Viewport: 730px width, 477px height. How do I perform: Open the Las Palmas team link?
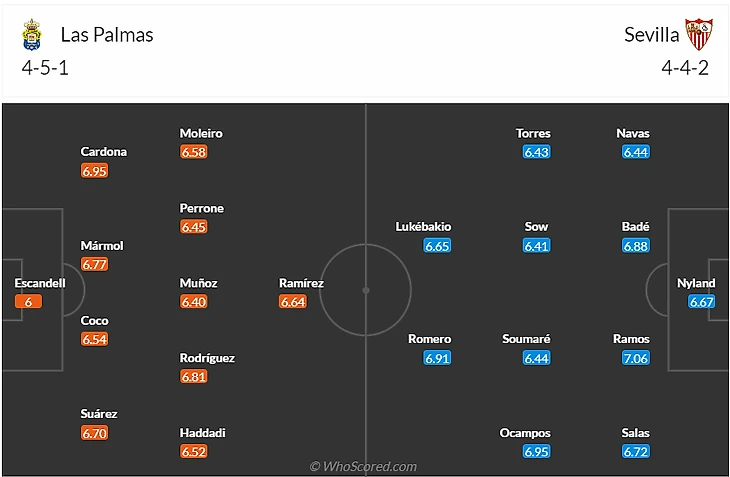point(107,35)
